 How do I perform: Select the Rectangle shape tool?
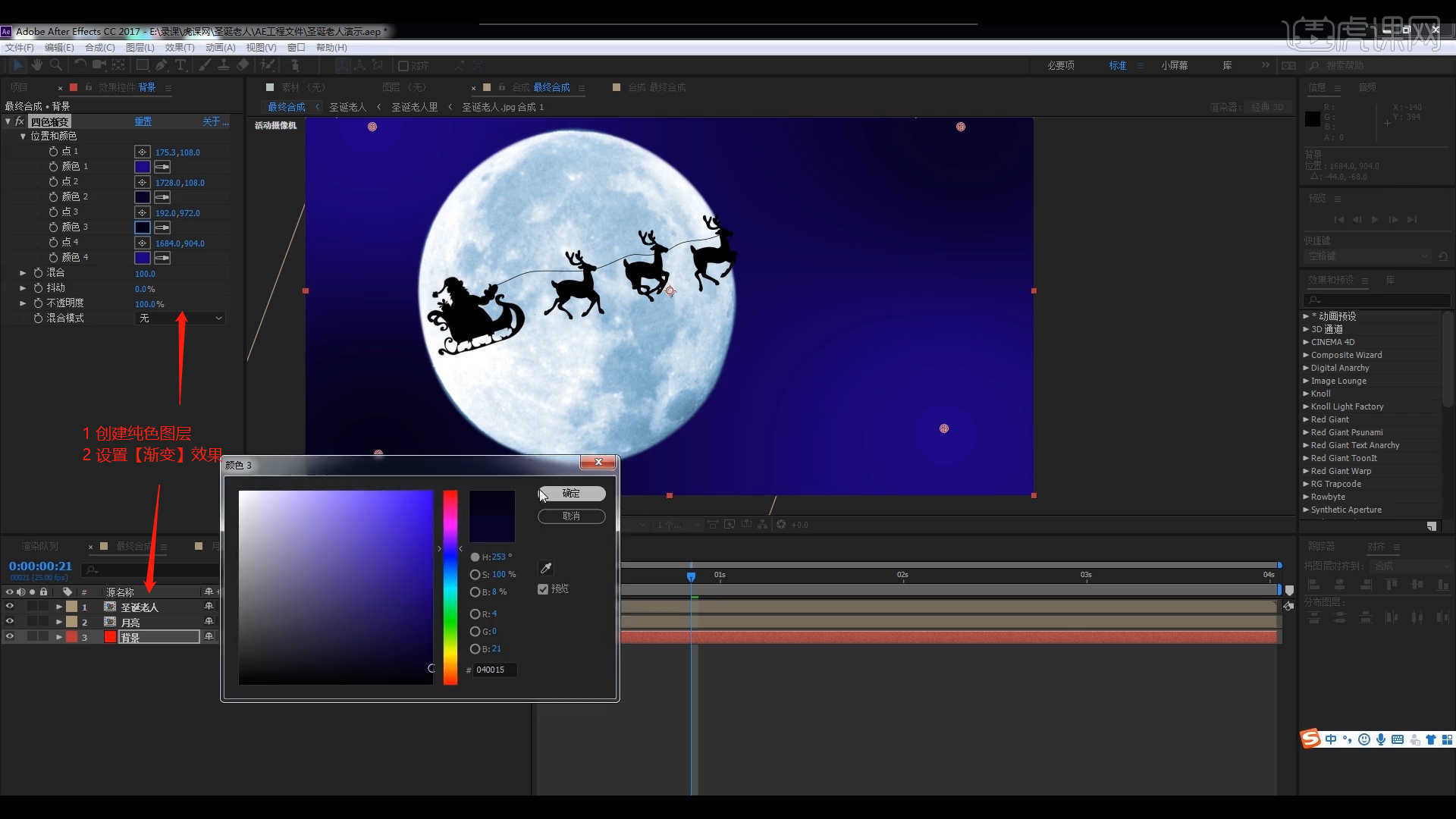(x=142, y=65)
